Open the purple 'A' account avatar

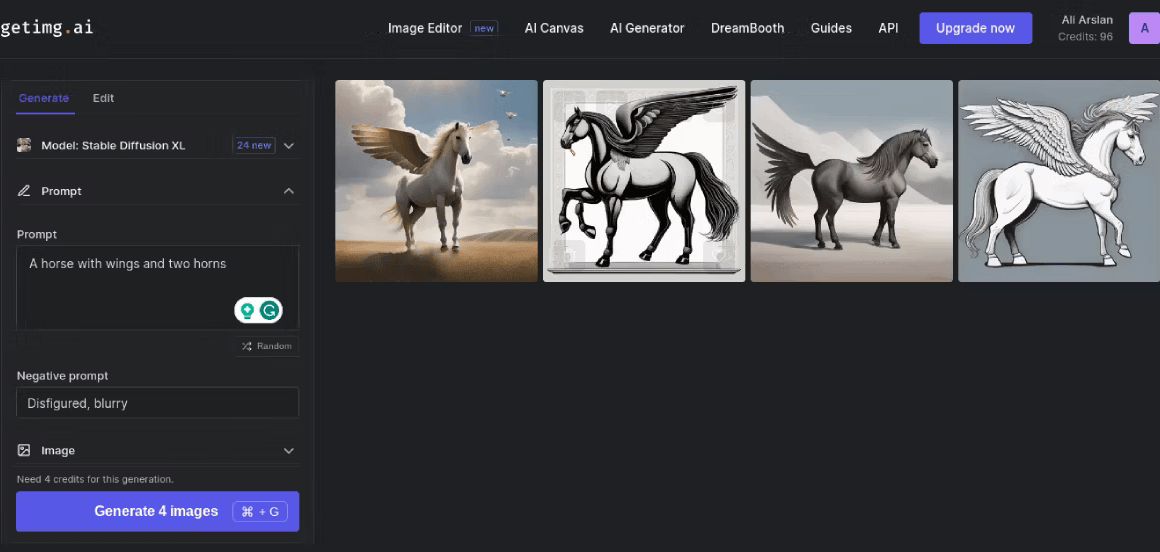1144,28
